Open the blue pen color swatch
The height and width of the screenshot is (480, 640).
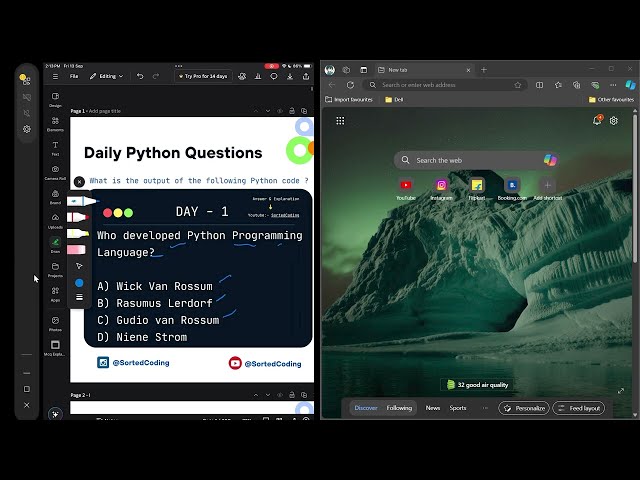(79, 283)
